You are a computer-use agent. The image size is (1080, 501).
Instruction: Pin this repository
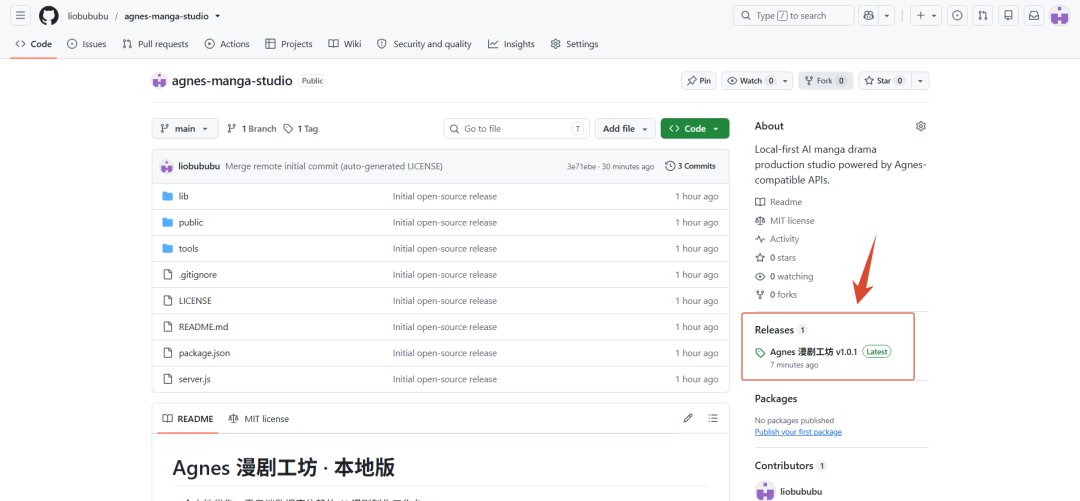pos(698,81)
